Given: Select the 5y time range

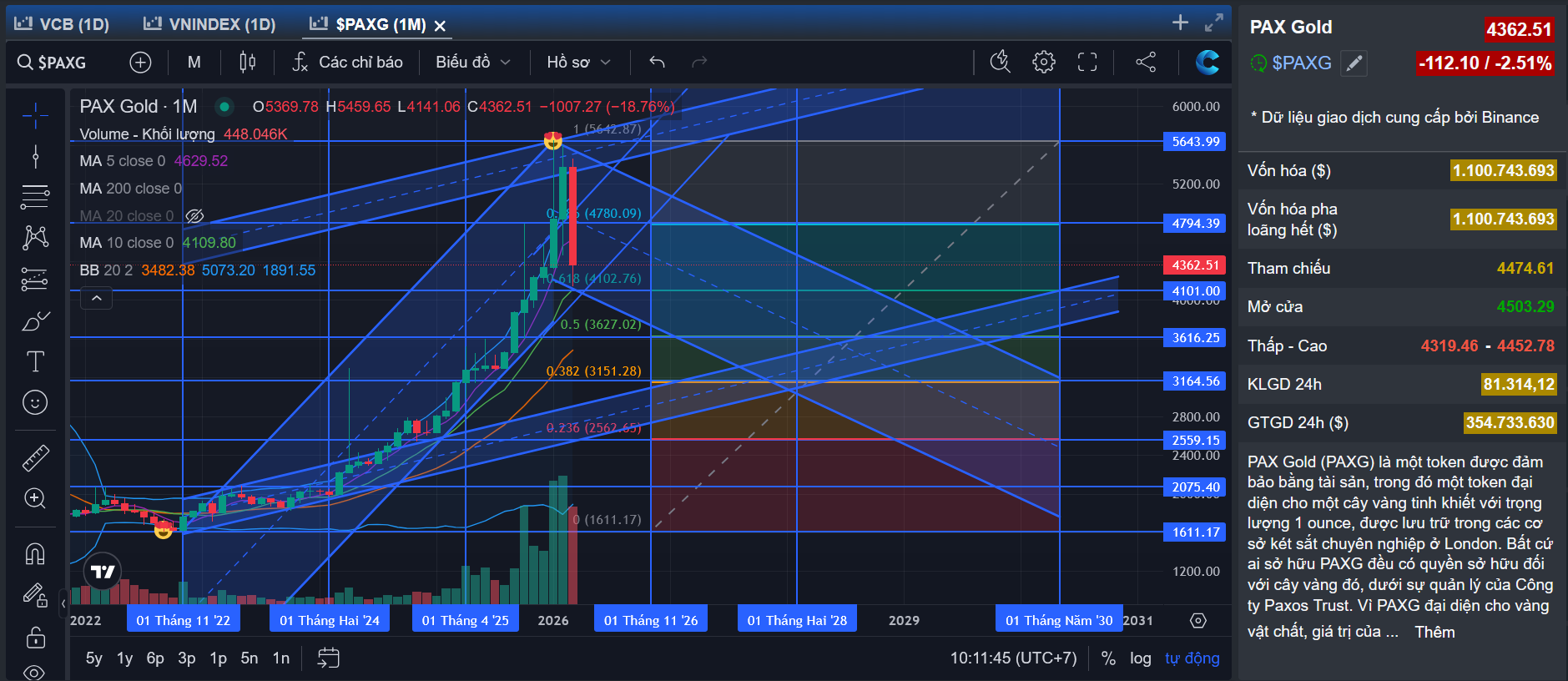Looking at the screenshot, I should (x=94, y=658).
